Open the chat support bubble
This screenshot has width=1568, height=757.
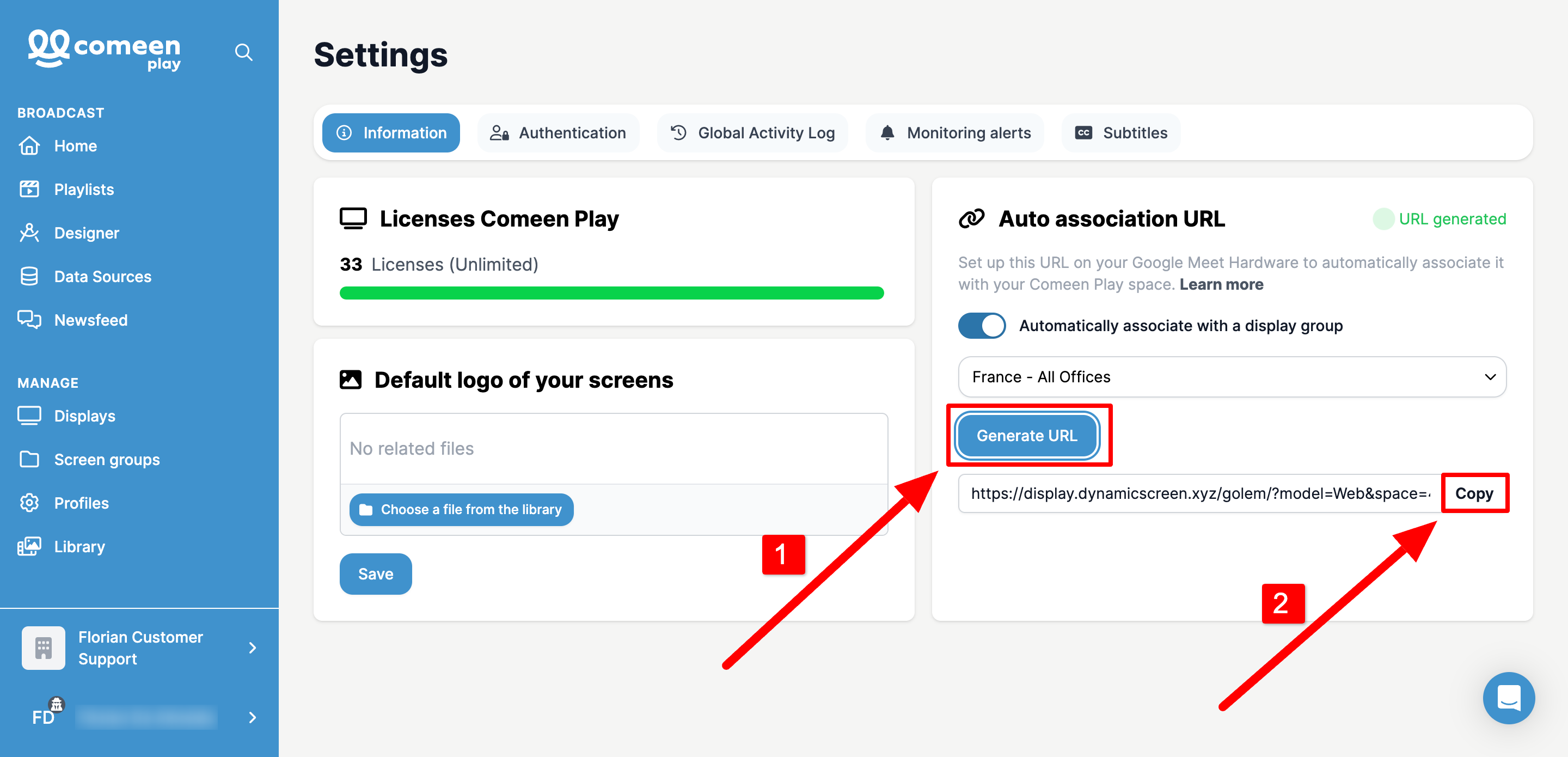tap(1508, 698)
